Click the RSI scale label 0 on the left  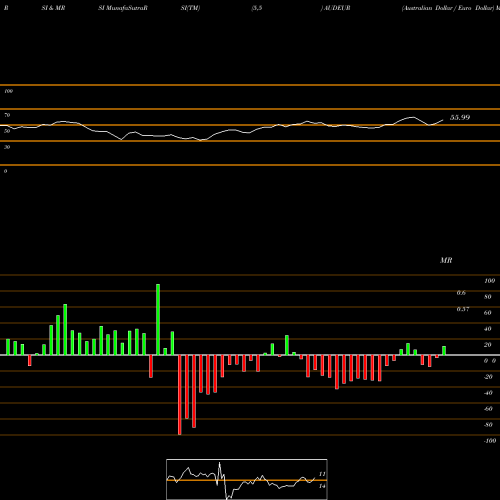coord(5,171)
